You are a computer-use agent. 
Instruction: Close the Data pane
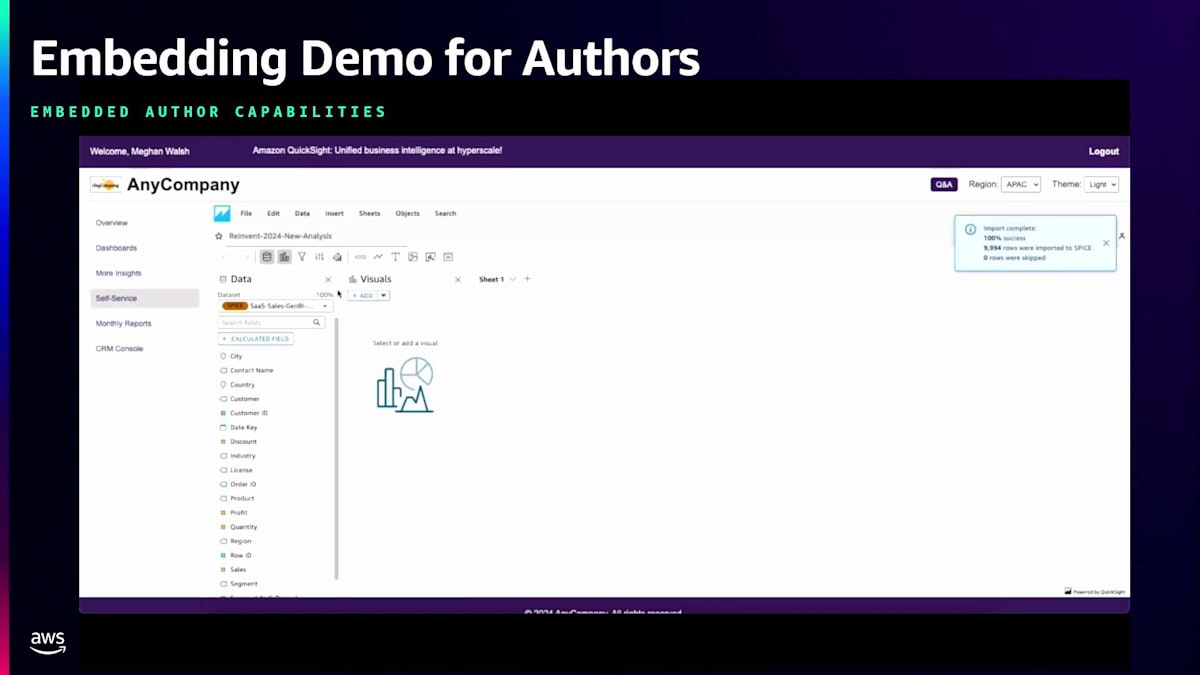tap(328, 280)
